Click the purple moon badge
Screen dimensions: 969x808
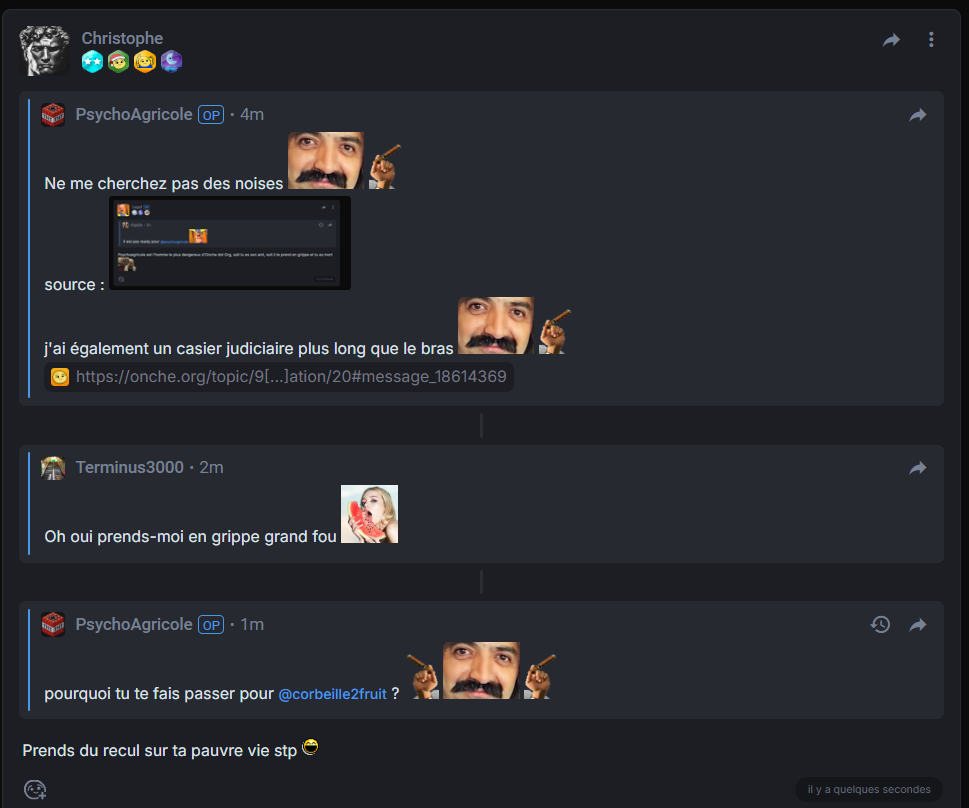coord(171,62)
